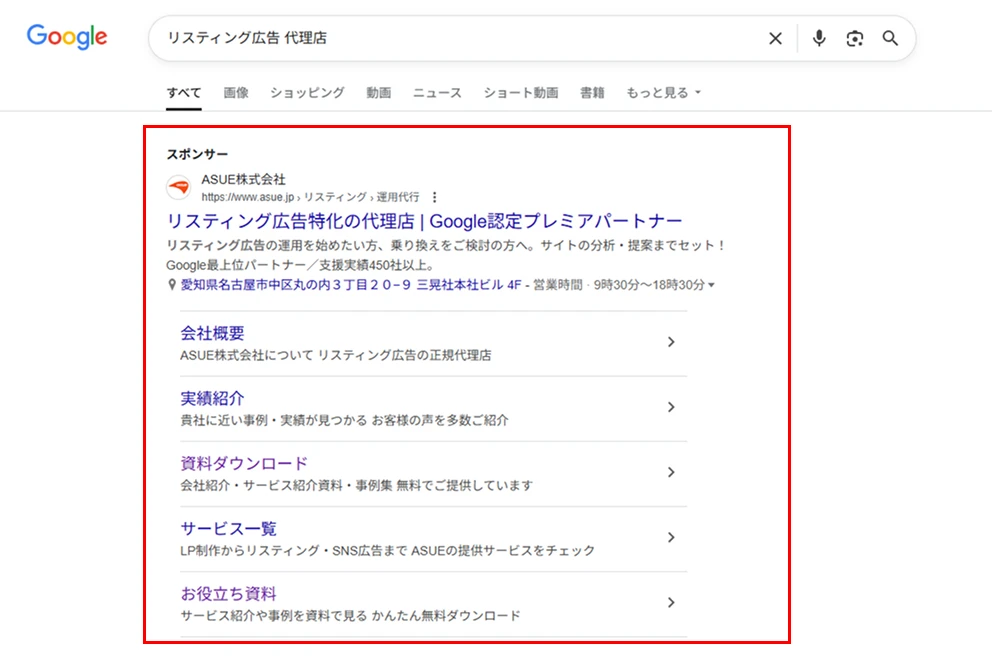
Task: Open the 愛知県名古屋市中区丸の内 address link
Action: click(x=350, y=285)
